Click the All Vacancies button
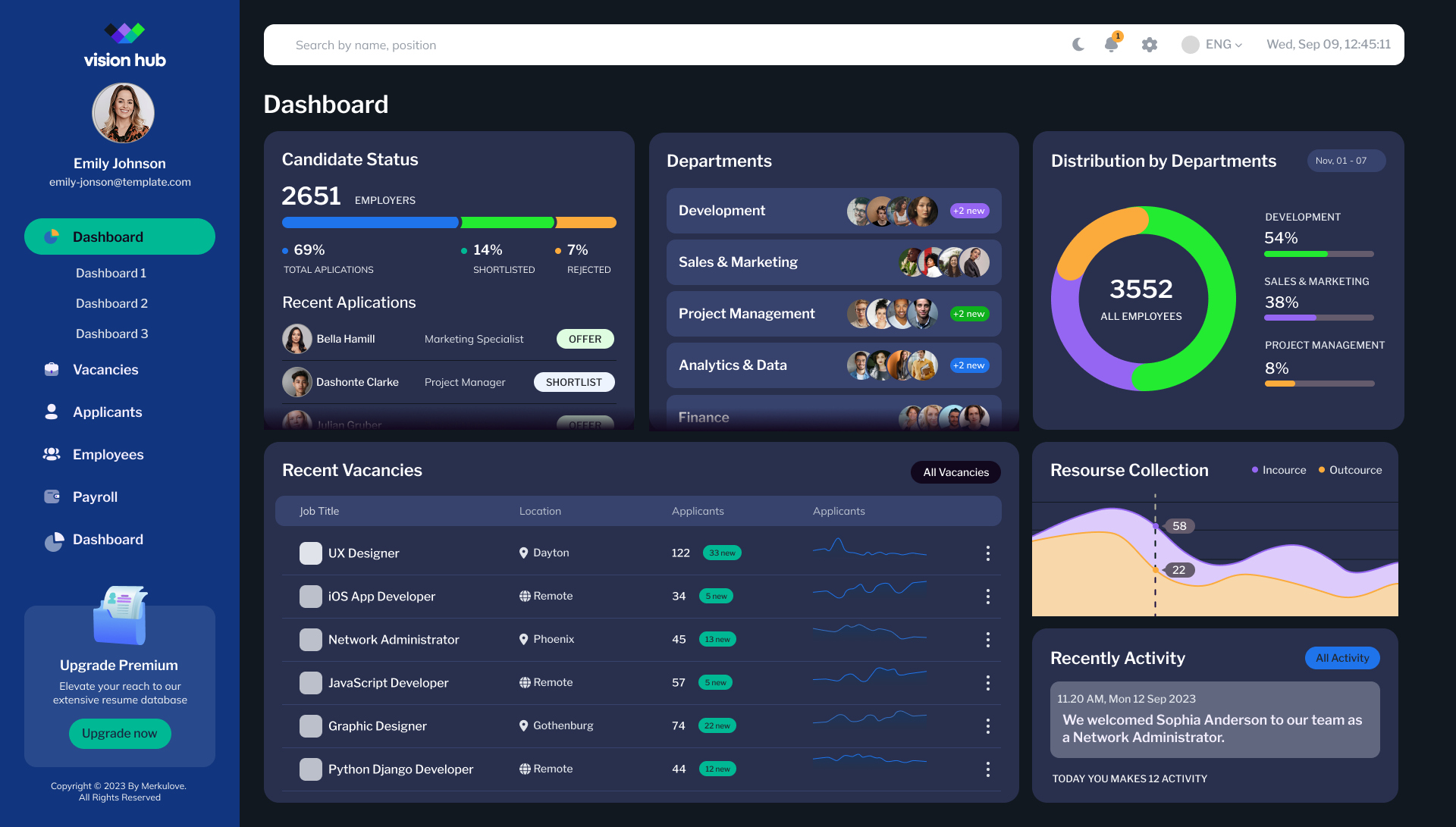Image resolution: width=1456 pixels, height=827 pixels. 955,472
